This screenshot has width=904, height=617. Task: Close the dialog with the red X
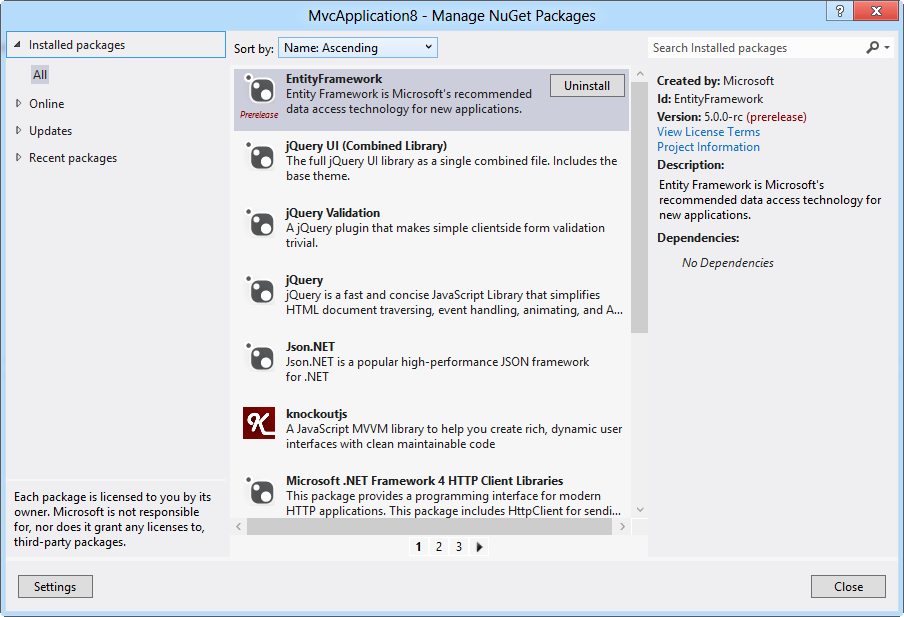876,10
